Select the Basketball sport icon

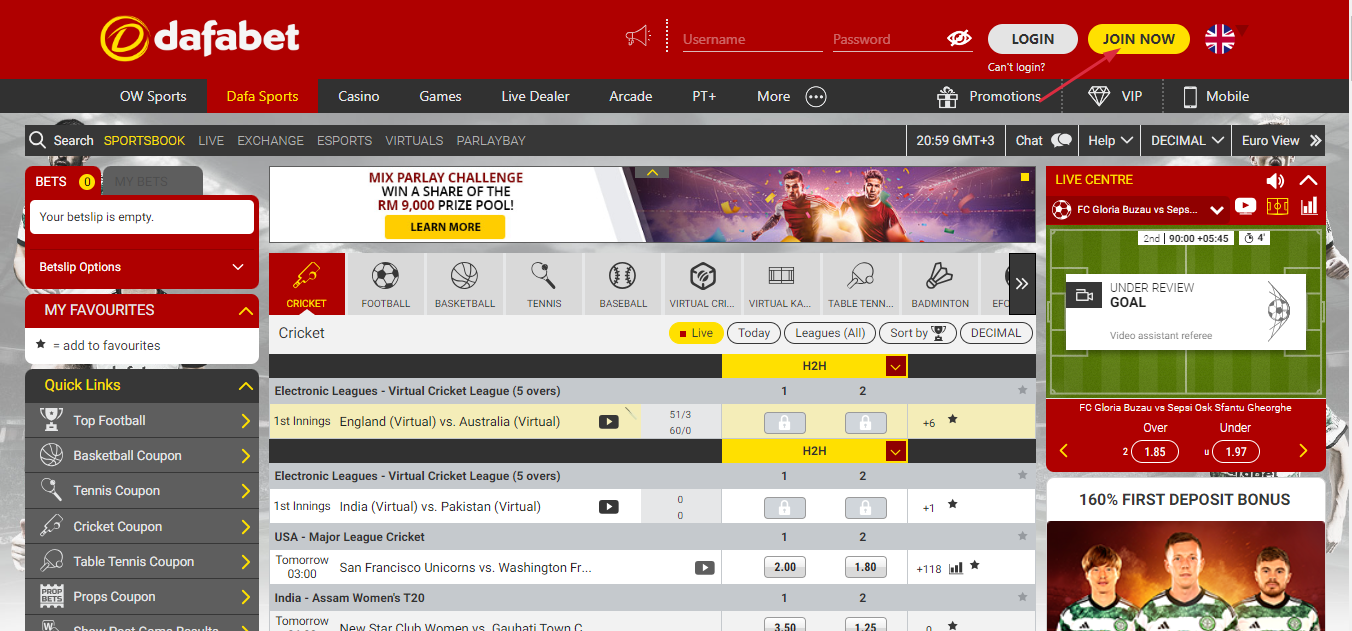pos(464,284)
